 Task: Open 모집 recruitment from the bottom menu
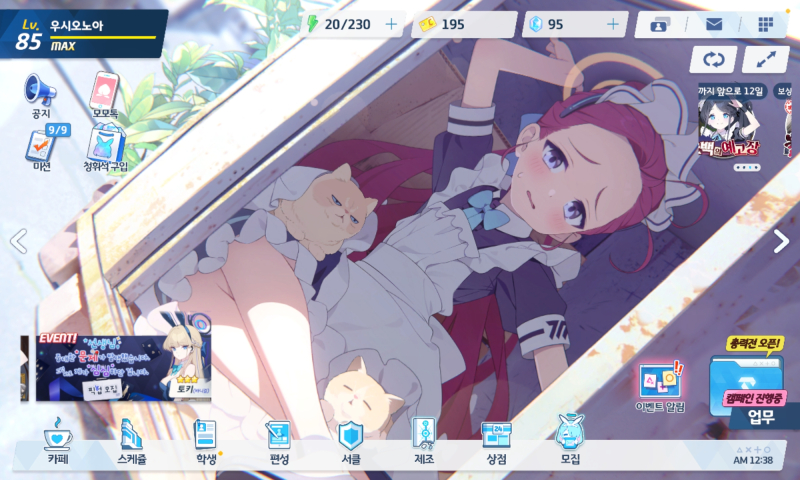570,442
